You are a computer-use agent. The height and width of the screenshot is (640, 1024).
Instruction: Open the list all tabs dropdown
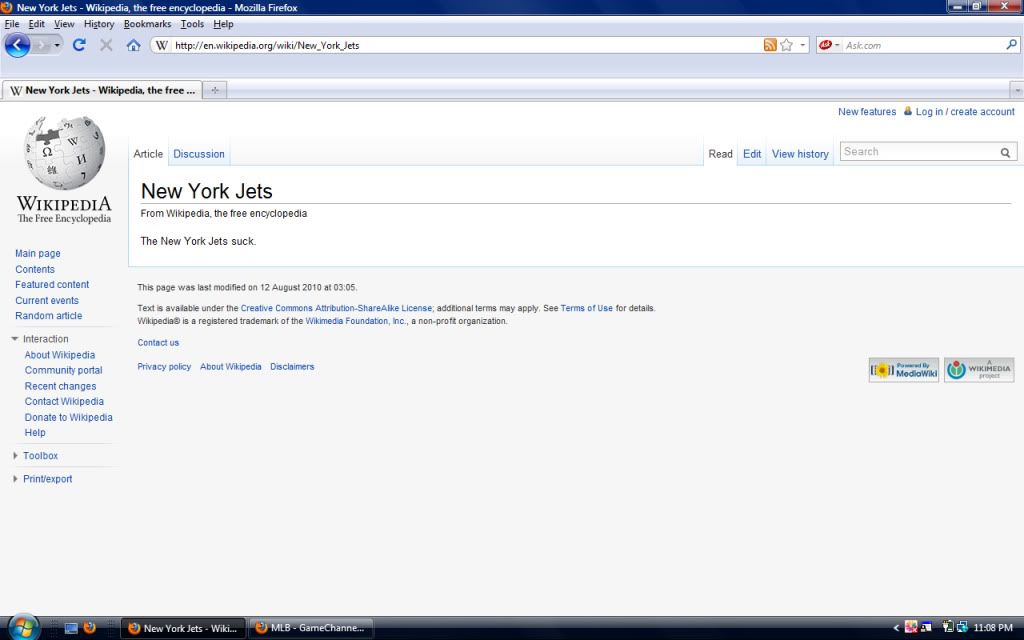tap(1017, 90)
